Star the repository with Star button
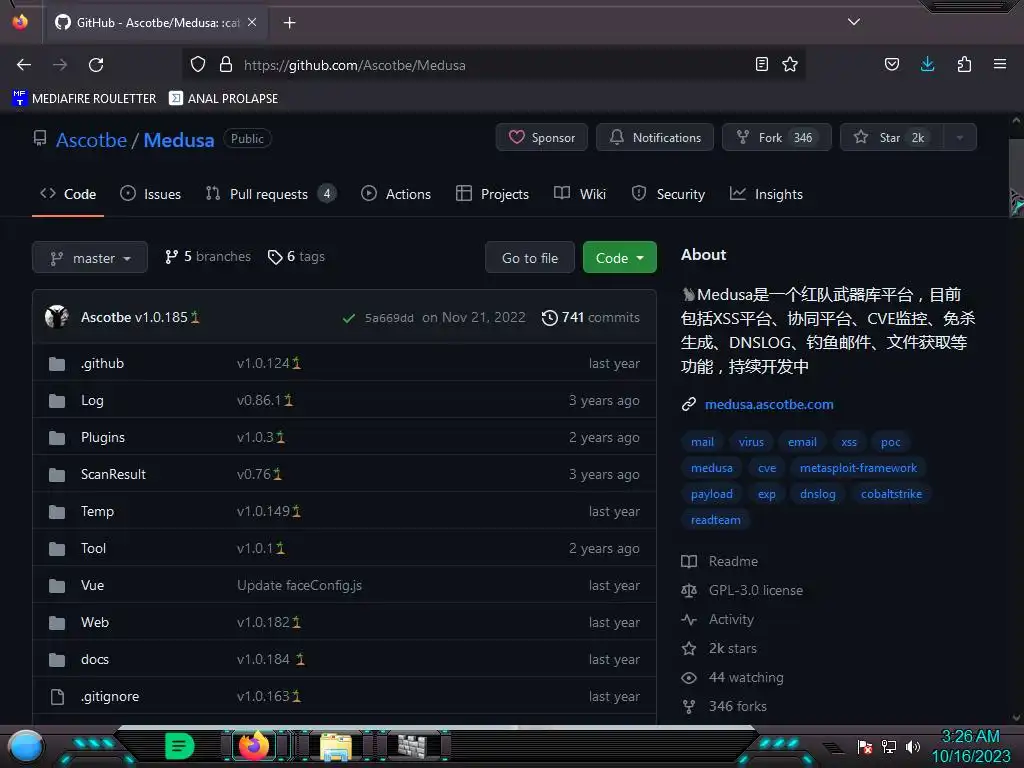The image size is (1024, 768). tap(891, 137)
